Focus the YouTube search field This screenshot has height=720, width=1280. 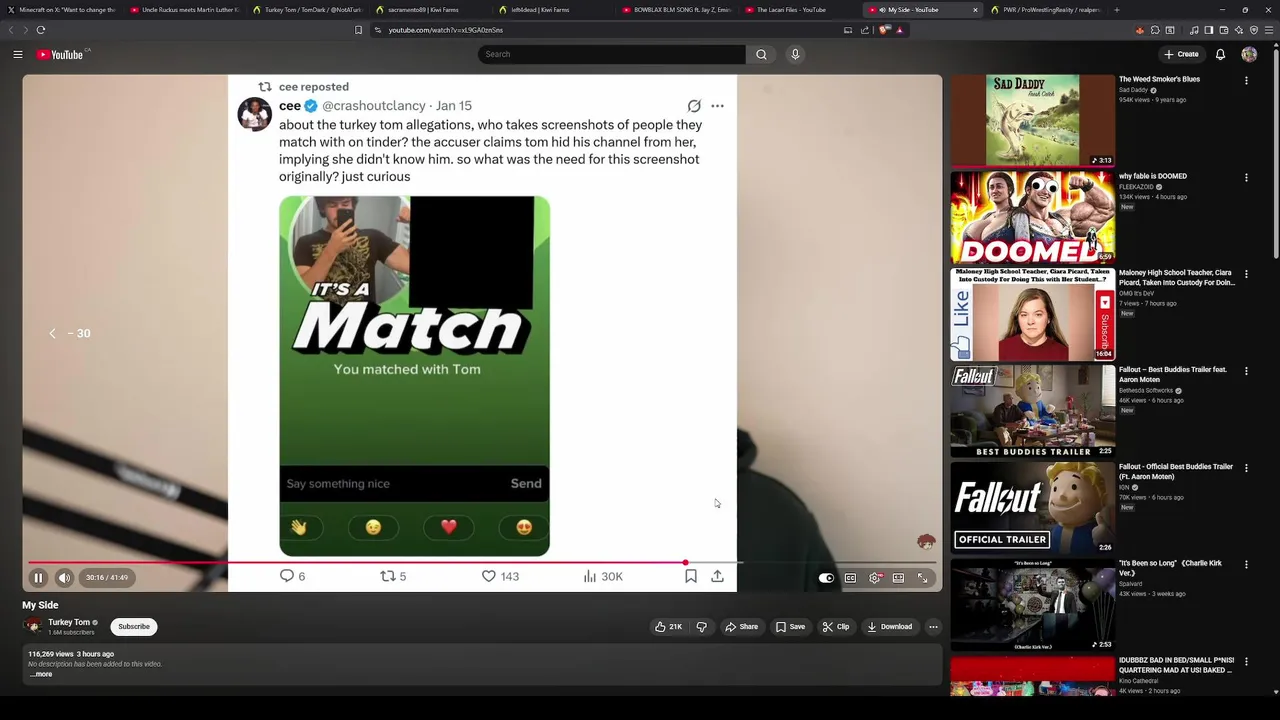[x=611, y=54]
